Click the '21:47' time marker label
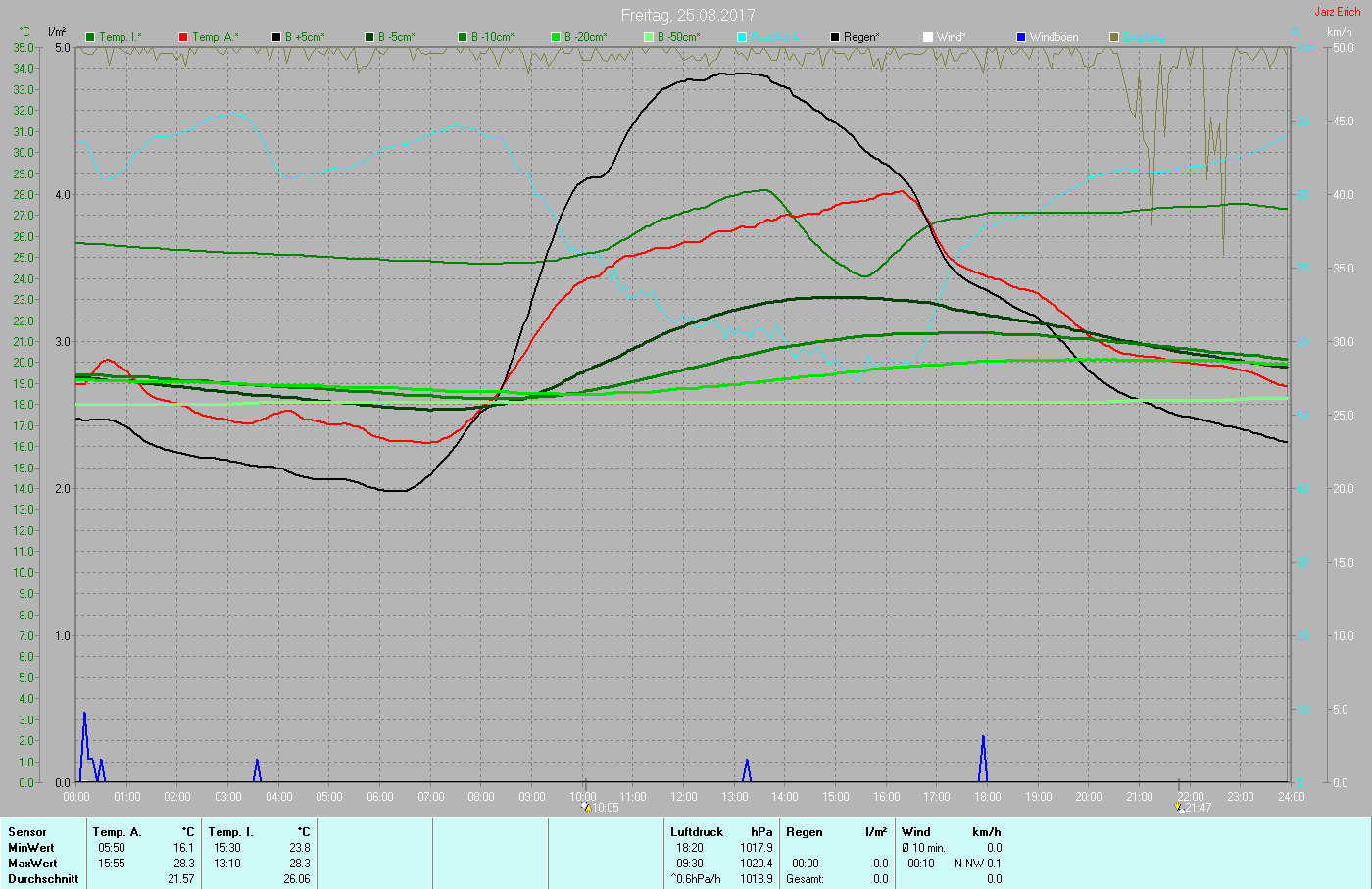The image size is (1372, 889). pyautogui.click(x=1199, y=808)
